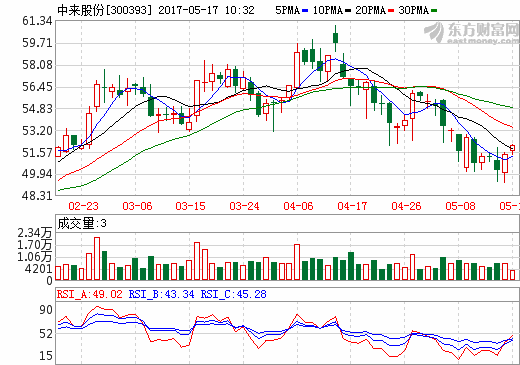Click the 53.20 price axis label
This screenshot has height=365, width=520.
(x=37, y=131)
